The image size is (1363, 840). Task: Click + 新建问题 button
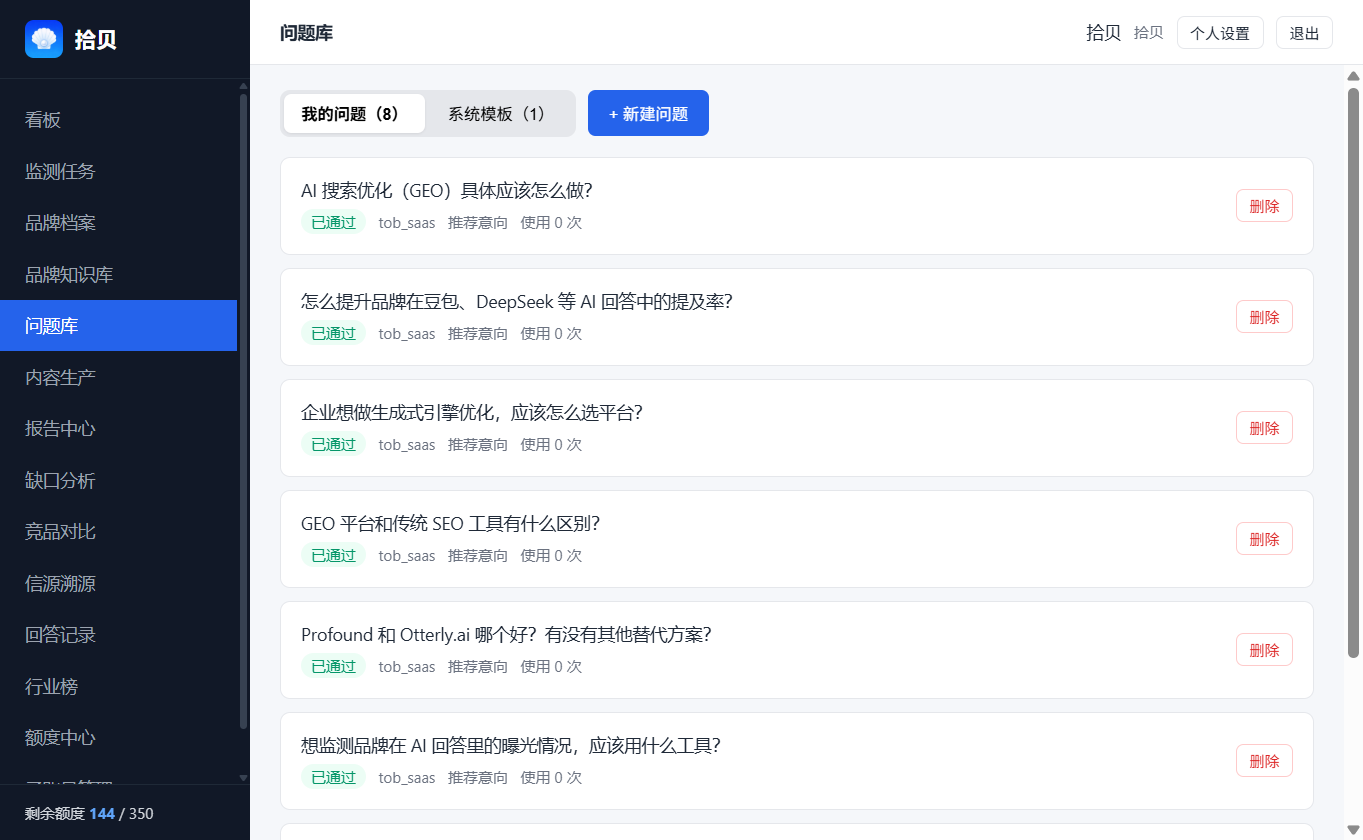tap(648, 113)
